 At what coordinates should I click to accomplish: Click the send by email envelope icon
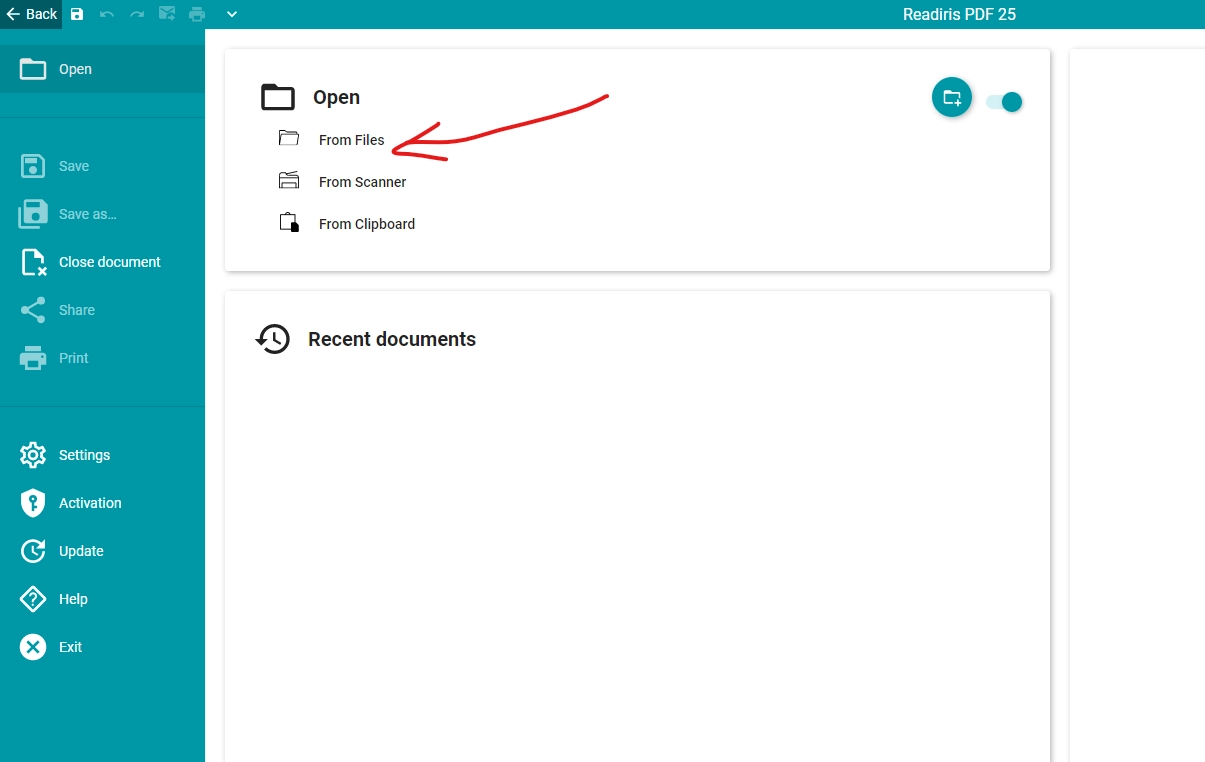click(x=167, y=14)
